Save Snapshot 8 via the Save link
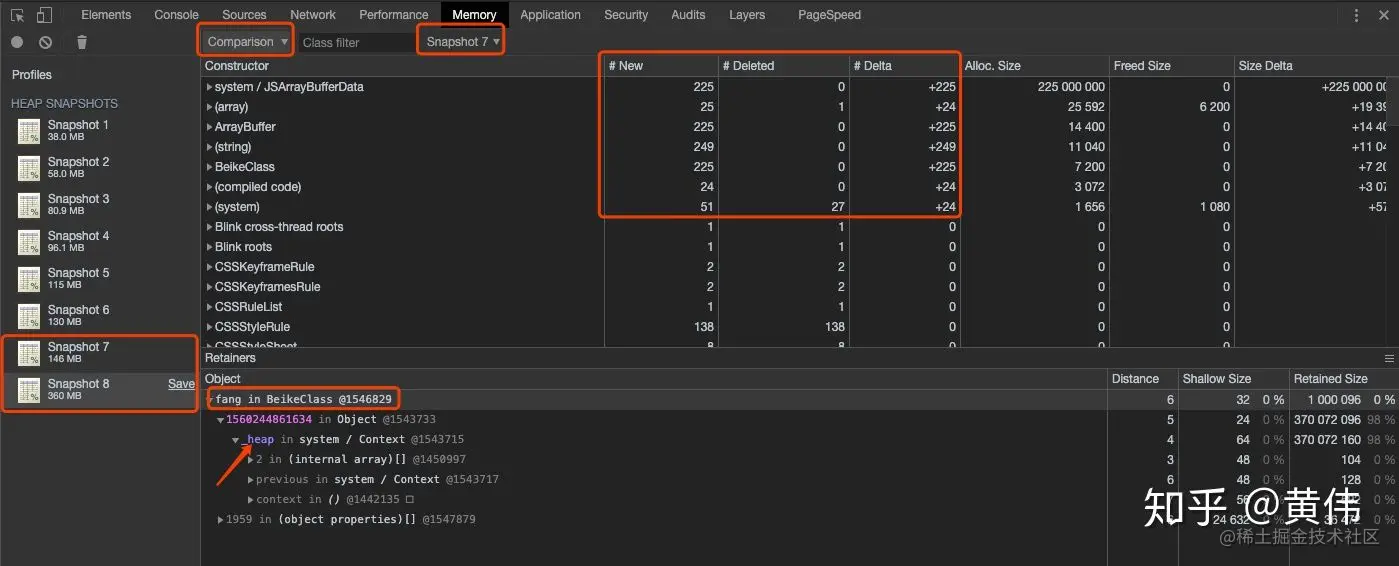1399x566 pixels. (x=181, y=384)
